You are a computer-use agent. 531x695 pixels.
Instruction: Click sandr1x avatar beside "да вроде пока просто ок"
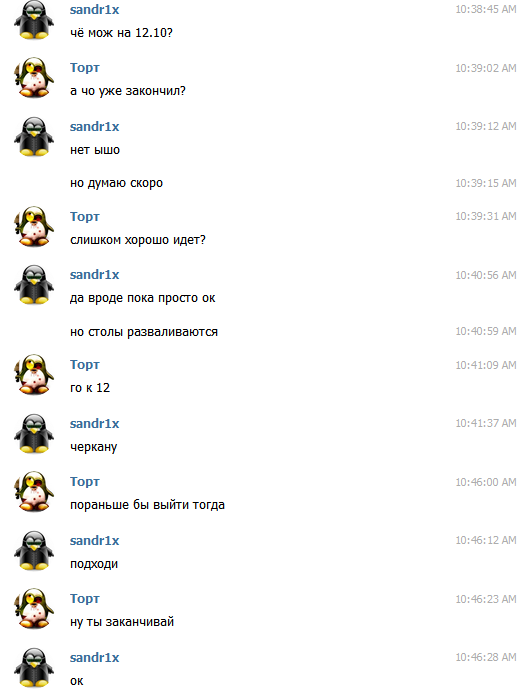34,285
